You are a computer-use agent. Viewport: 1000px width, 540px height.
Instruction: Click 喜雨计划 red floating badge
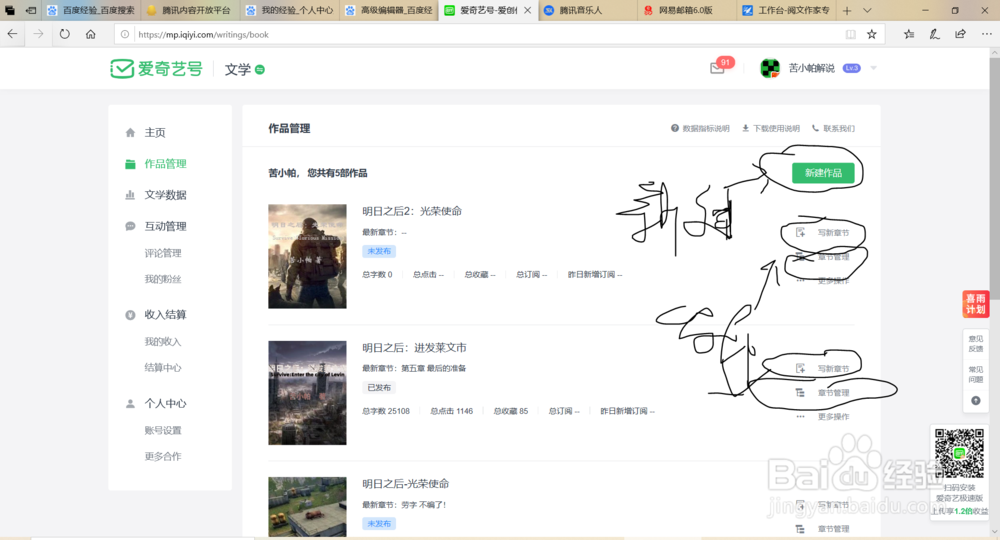click(975, 304)
